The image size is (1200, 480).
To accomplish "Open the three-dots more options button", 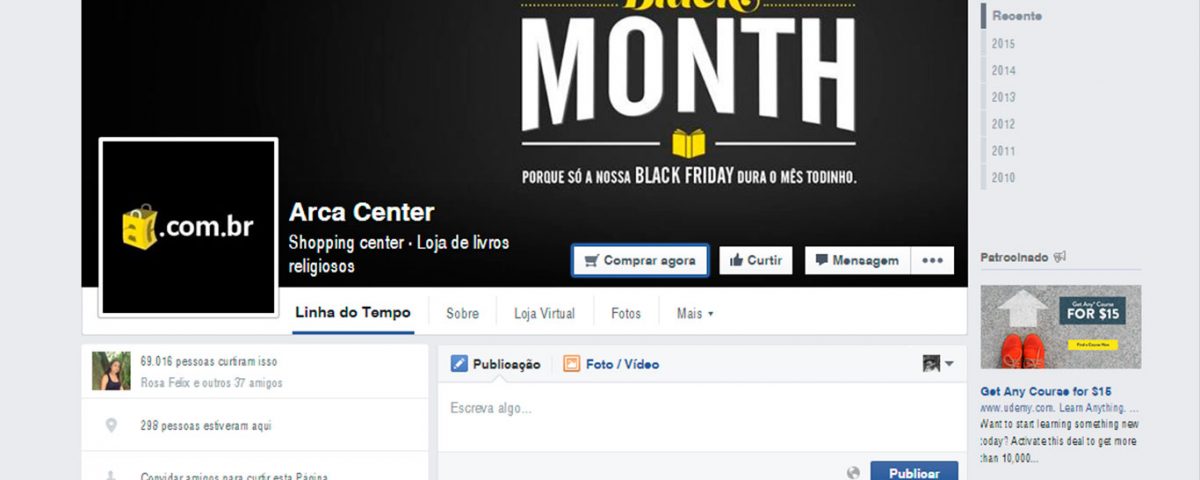I will click(932, 260).
